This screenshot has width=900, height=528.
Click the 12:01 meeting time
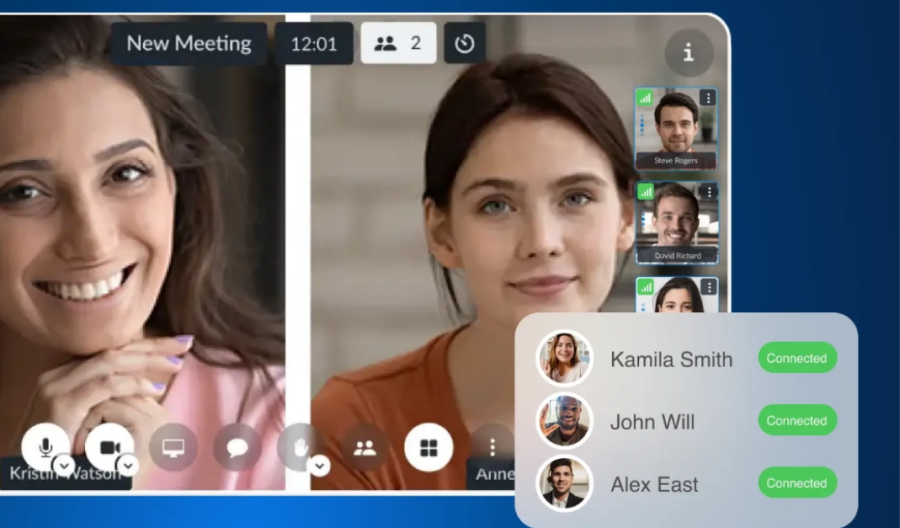(x=314, y=44)
